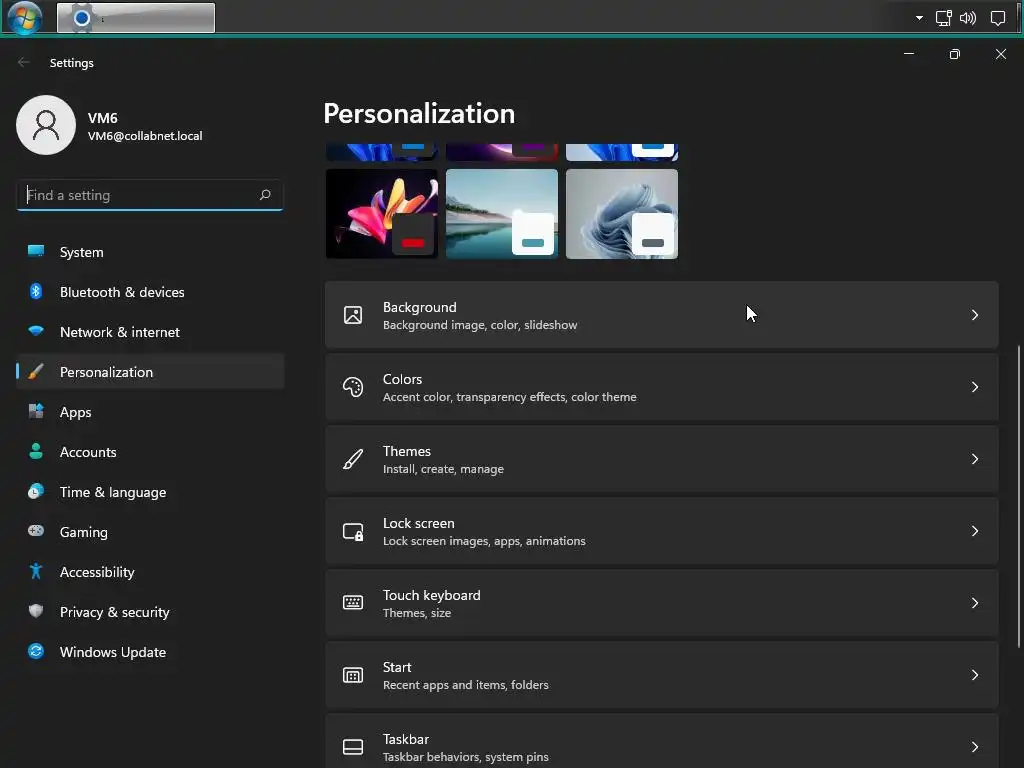This screenshot has height=768, width=1024.
Task: Click the Windows Update sync icon
Action: click(36, 651)
